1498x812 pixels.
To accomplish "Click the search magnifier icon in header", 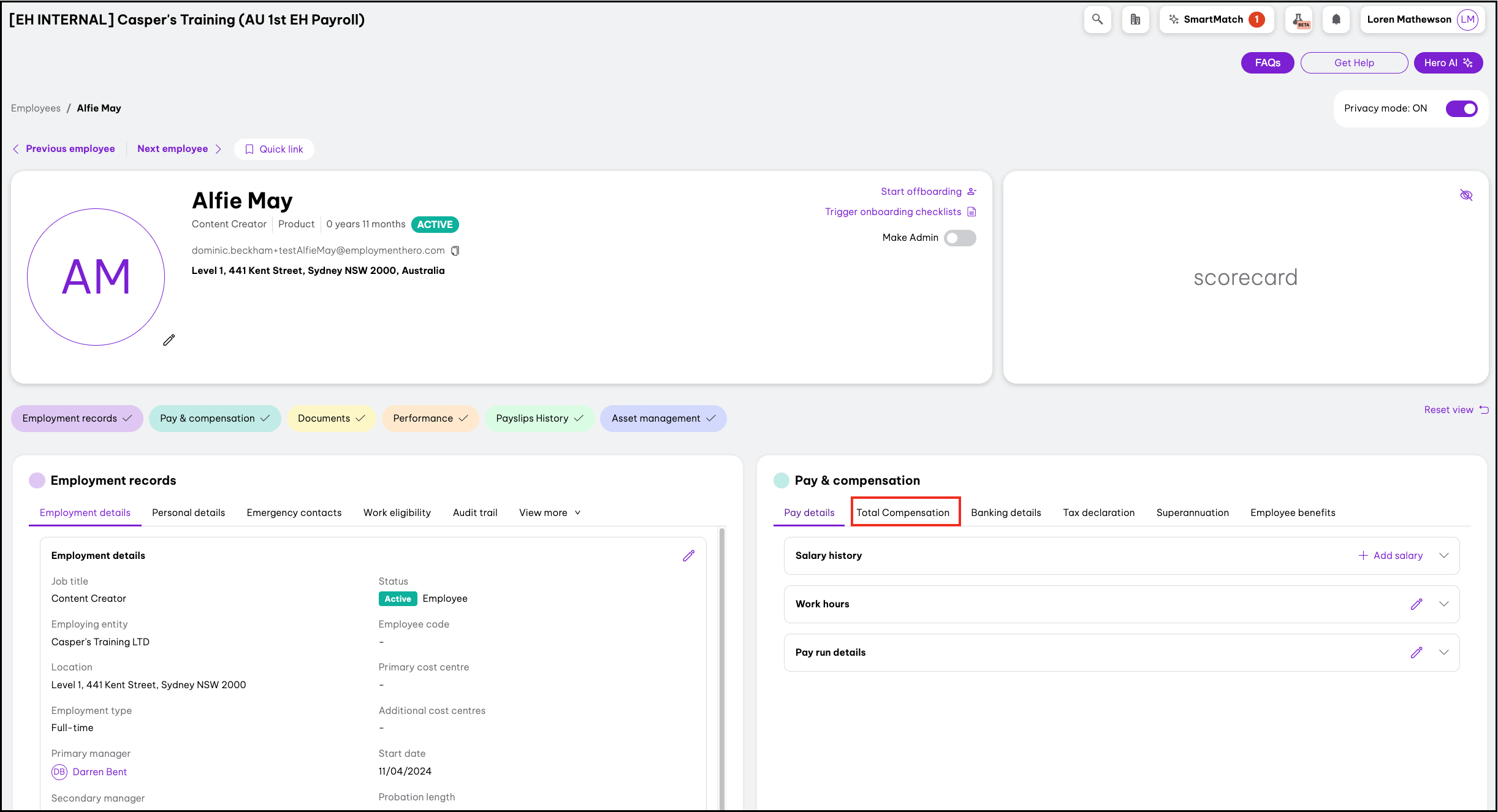I will (x=1097, y=20).
